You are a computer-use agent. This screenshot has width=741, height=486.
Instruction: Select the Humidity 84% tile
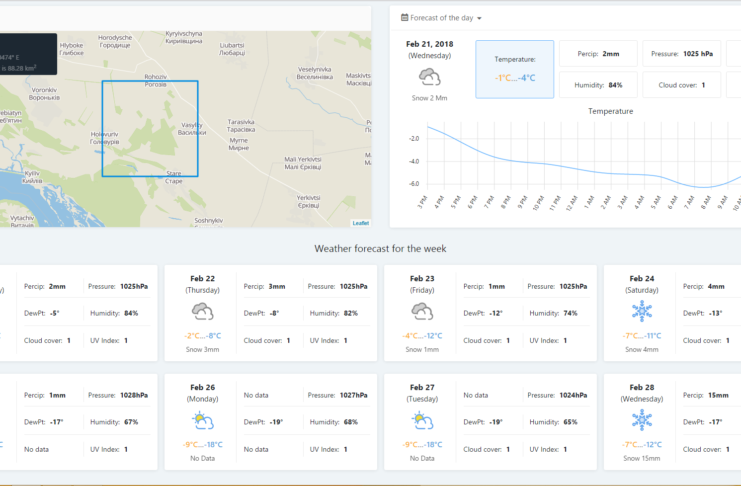tap(598, 85)
